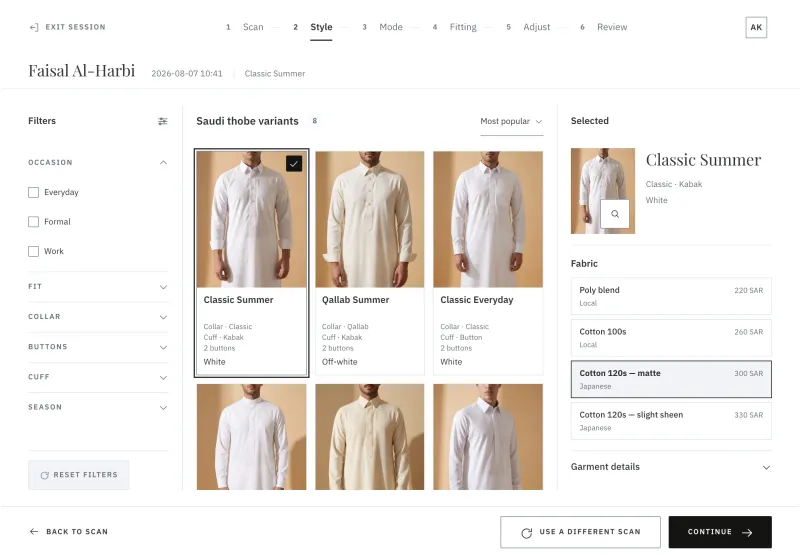Click the Off-white color label
800x559 pixels.
click(339, 362)
